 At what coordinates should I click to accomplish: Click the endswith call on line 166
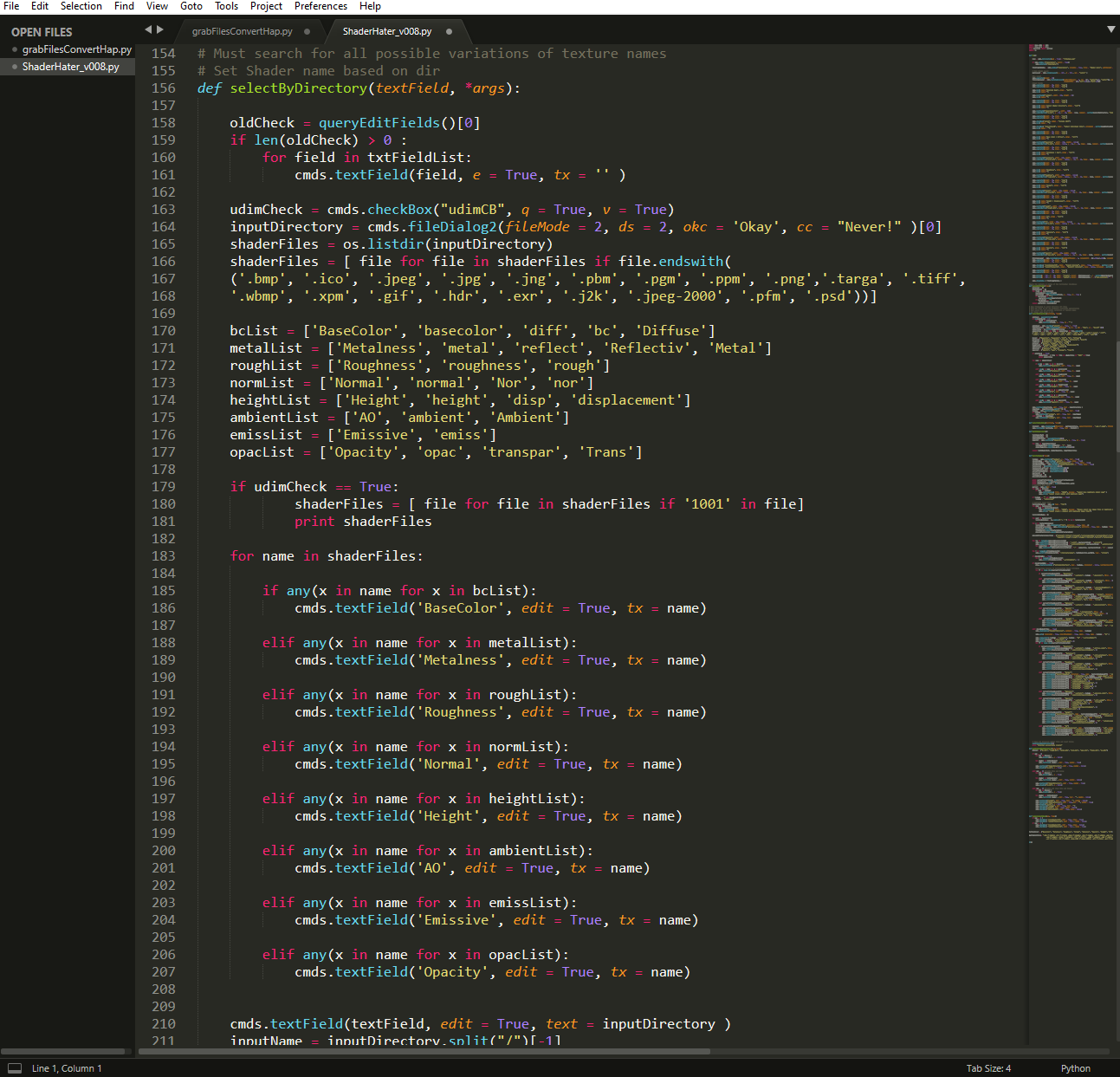[691, 262]
